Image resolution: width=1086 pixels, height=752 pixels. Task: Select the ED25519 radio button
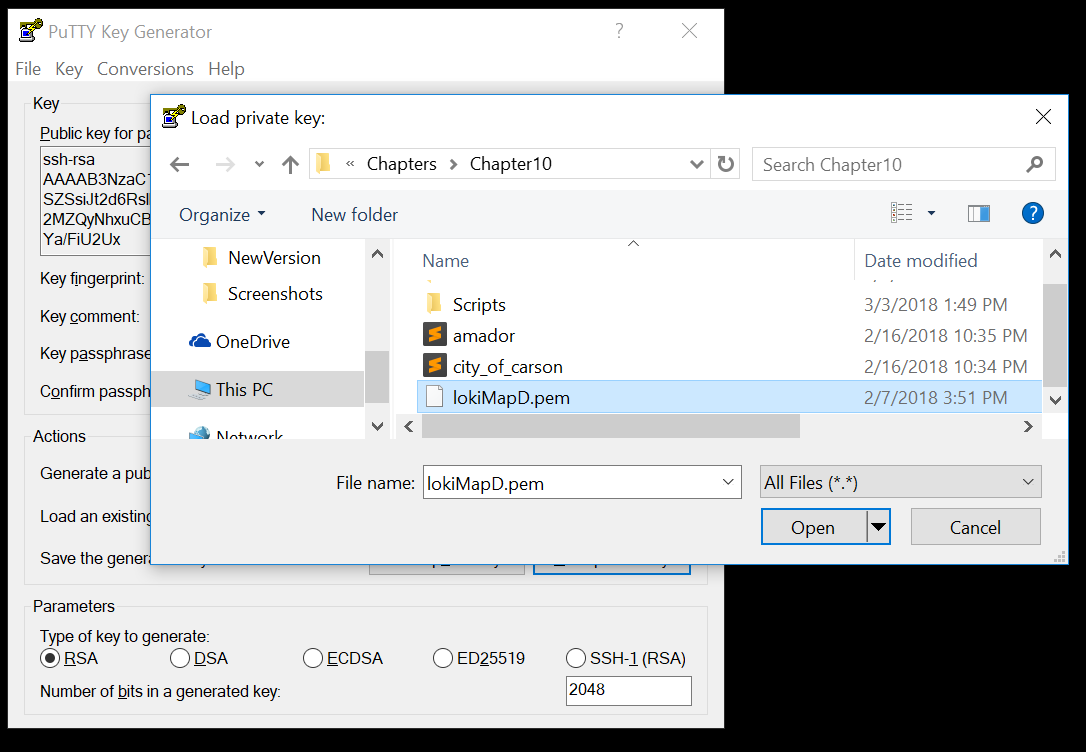(x=442, y=658)
